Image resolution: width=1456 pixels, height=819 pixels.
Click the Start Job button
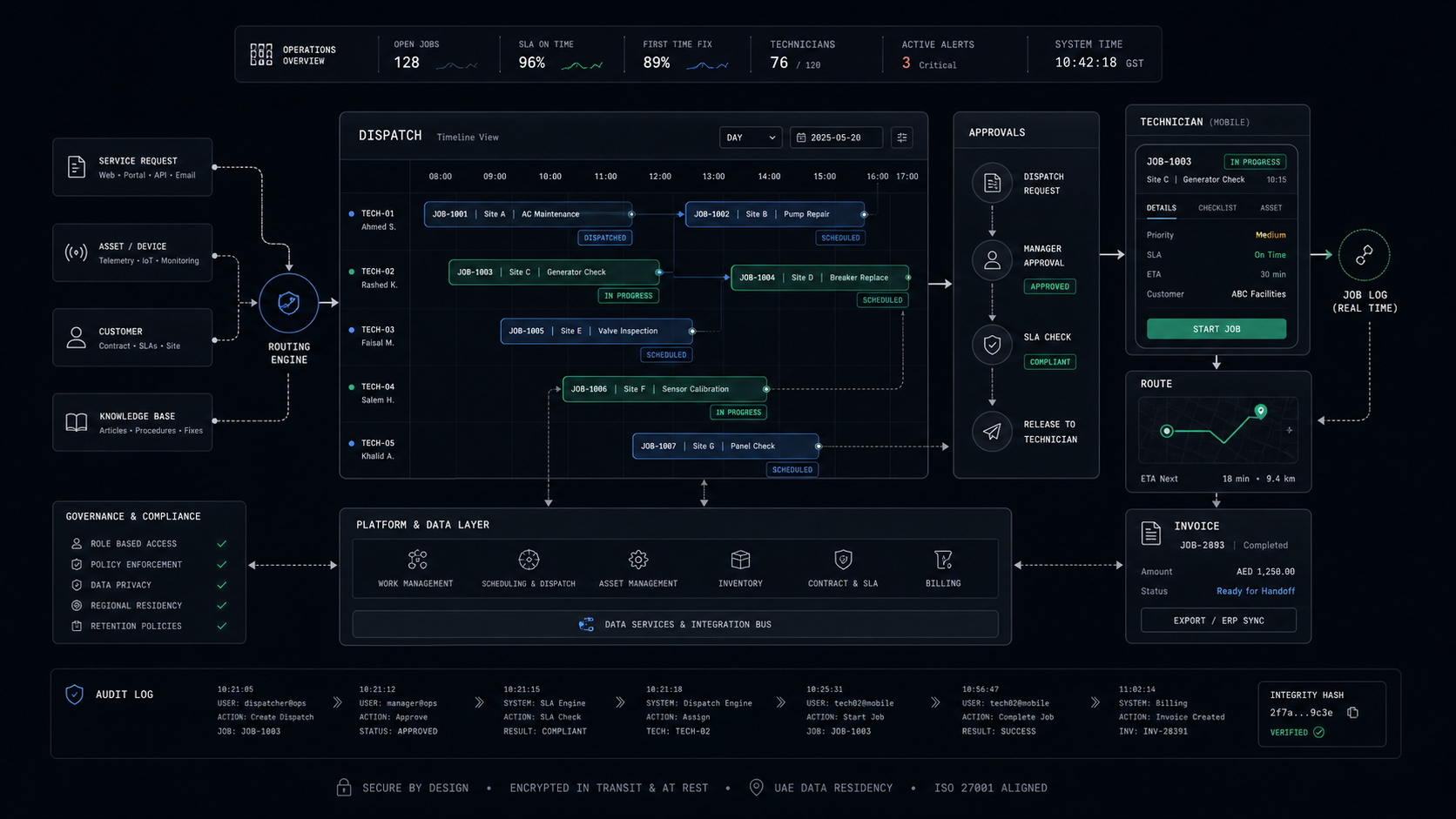click(1217, 329)
